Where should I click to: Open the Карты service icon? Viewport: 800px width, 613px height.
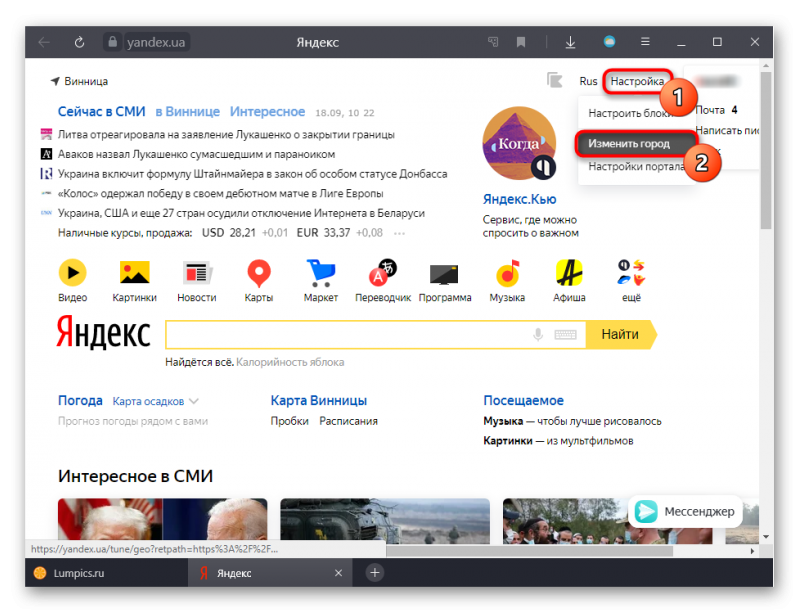(x=259, y=273)
